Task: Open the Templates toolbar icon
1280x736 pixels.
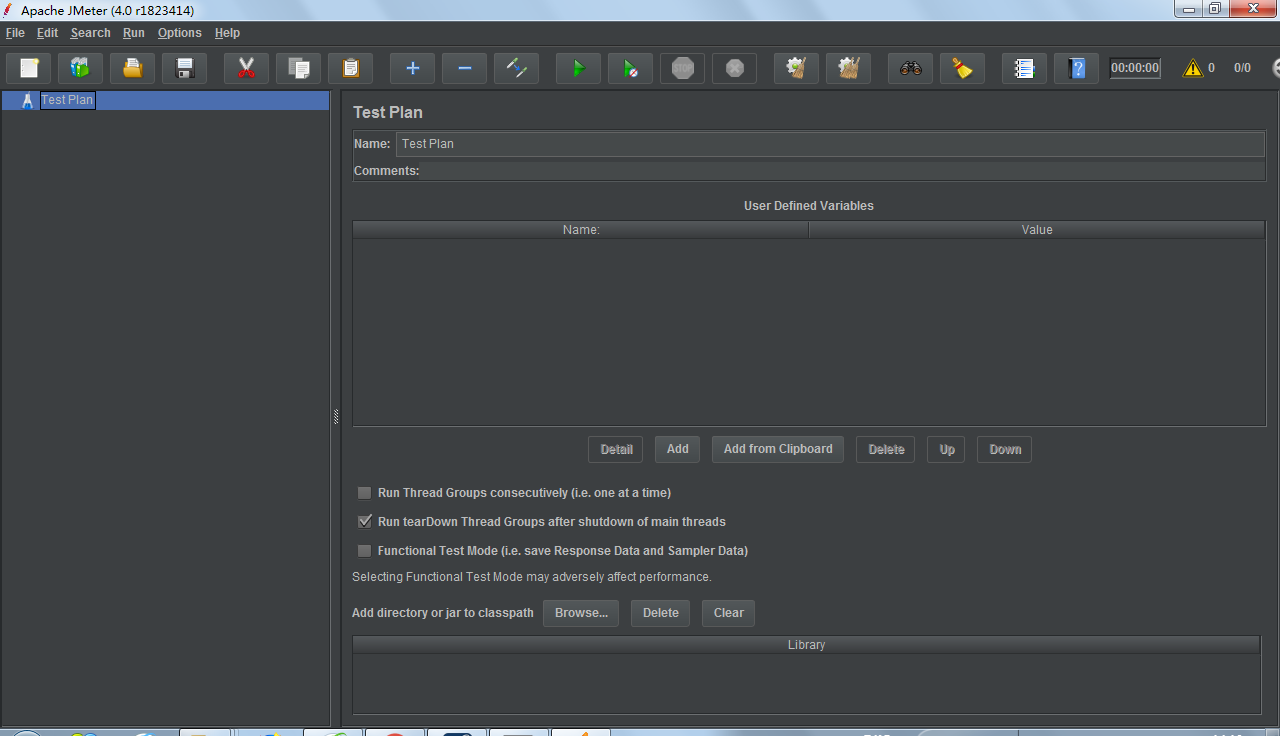Action: click(x=81, y=68)
